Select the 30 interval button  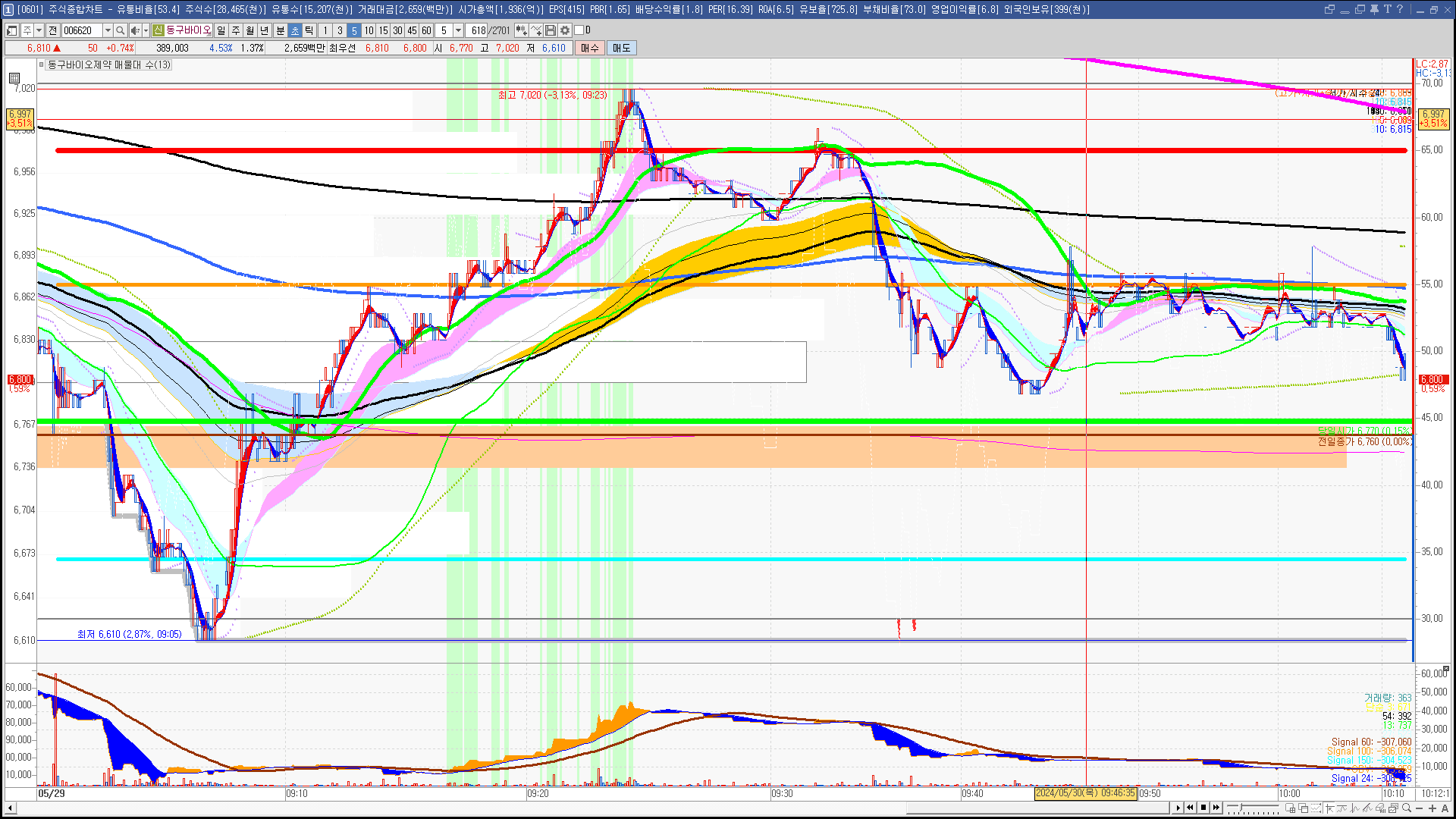click(x=397, y=30)
